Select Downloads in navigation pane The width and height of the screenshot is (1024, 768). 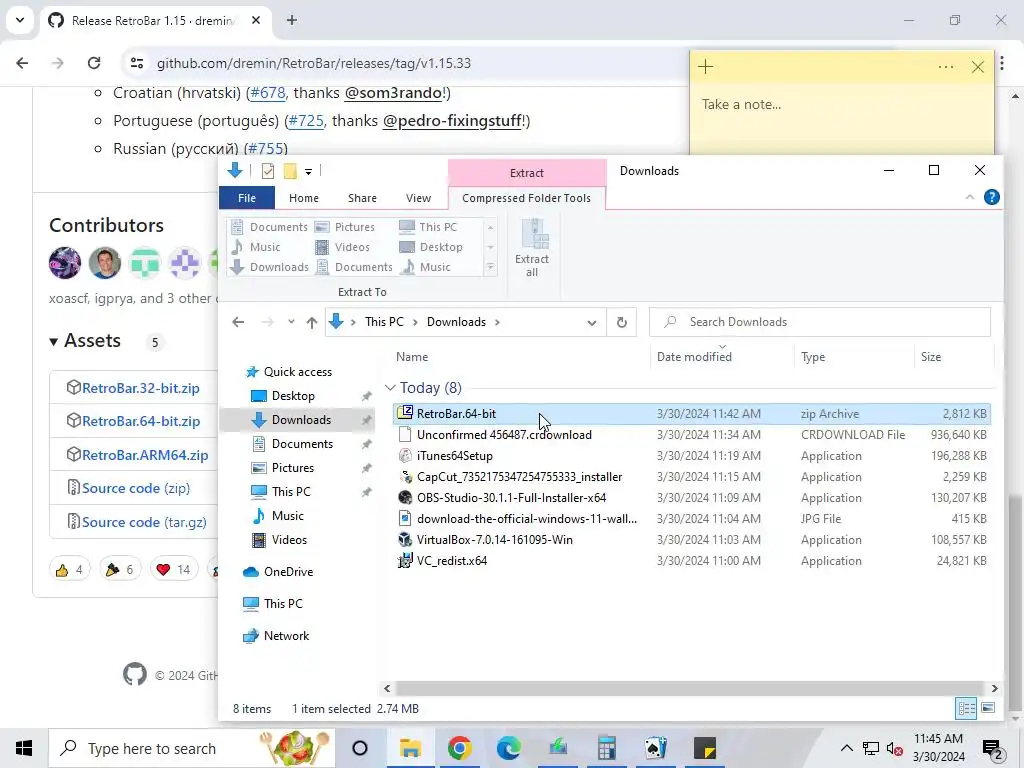301,420
